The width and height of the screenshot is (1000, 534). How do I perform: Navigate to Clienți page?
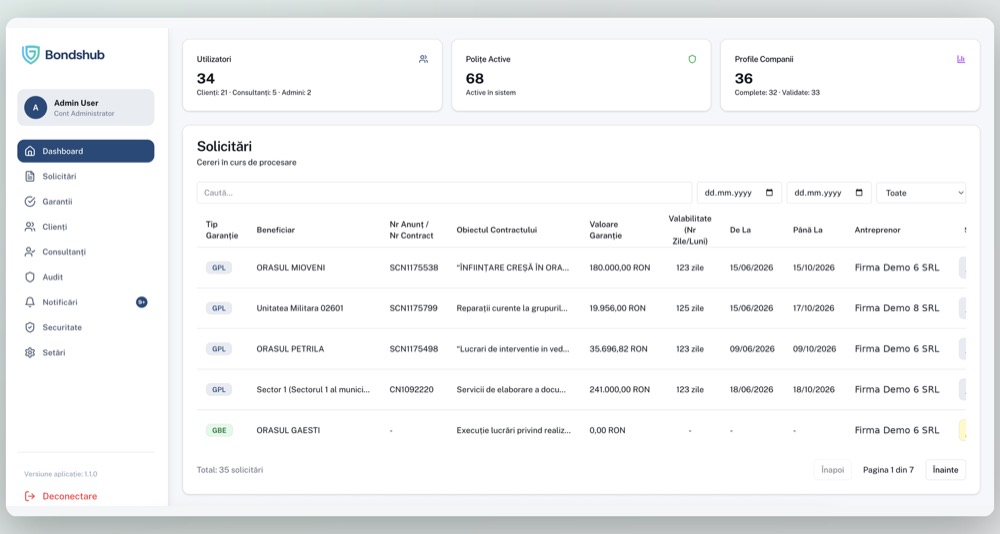click(85, 226)
